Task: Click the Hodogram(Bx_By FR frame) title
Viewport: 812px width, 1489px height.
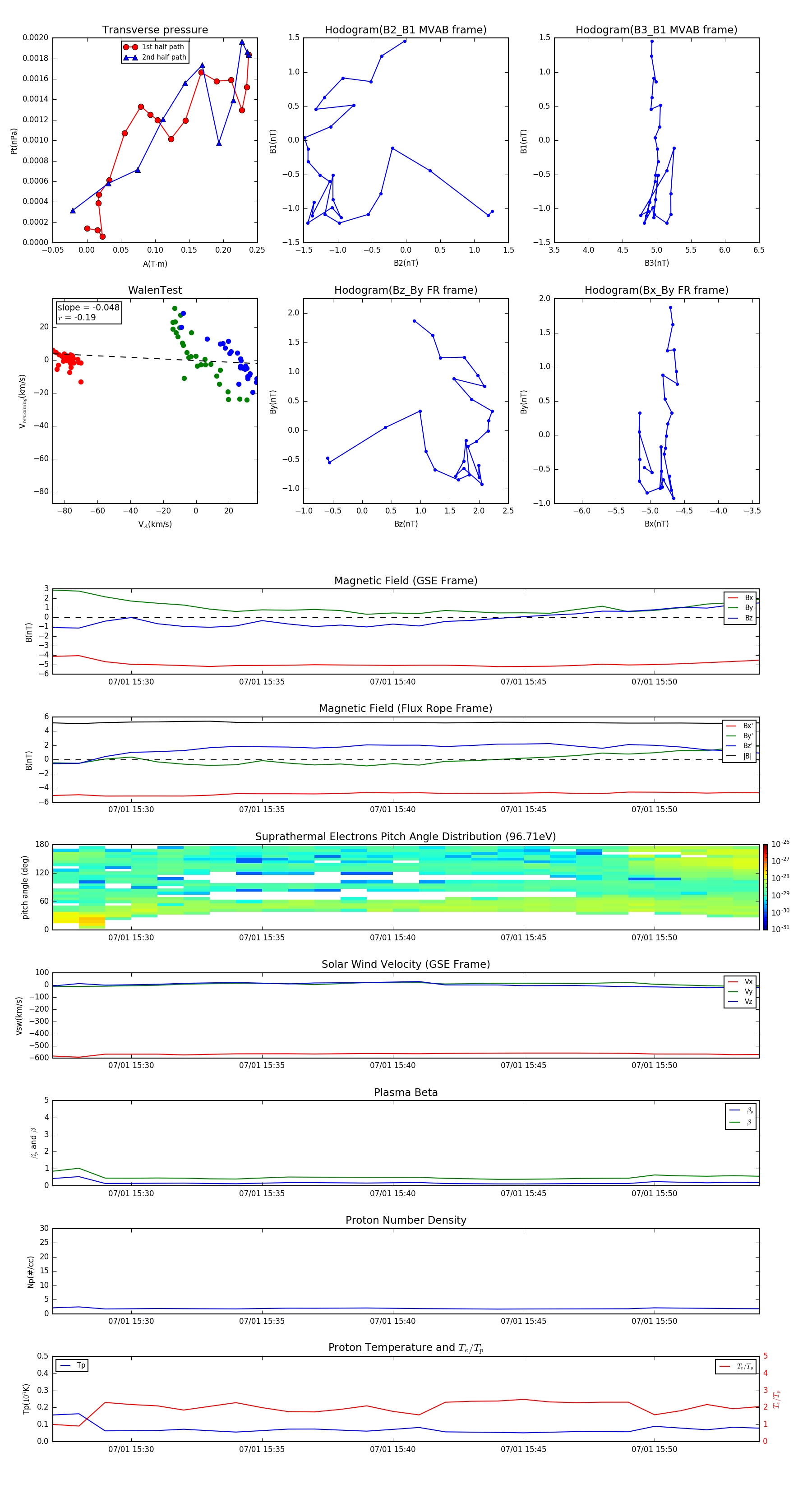Action: click(656, 290)
